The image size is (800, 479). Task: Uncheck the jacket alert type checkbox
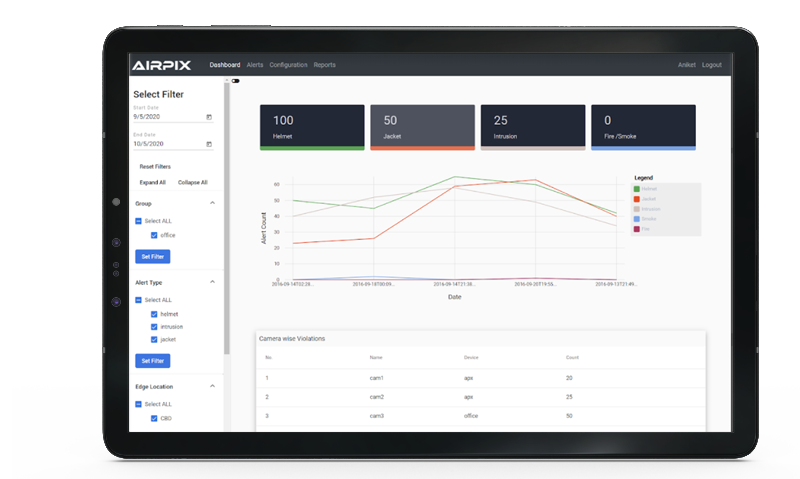click(154, 339)
